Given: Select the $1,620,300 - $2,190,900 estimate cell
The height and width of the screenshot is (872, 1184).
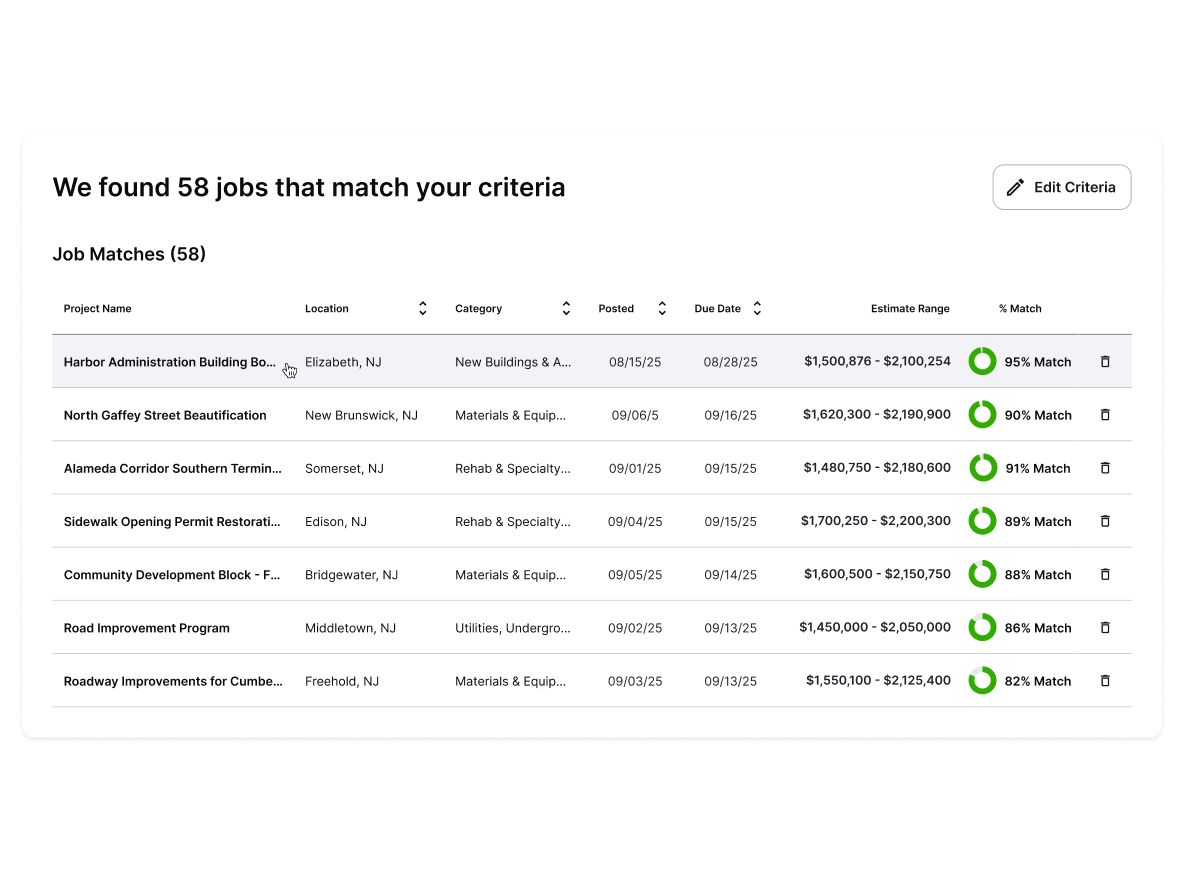Looking at the screenshot, I should pyautogui.click(x=876, y=415).
